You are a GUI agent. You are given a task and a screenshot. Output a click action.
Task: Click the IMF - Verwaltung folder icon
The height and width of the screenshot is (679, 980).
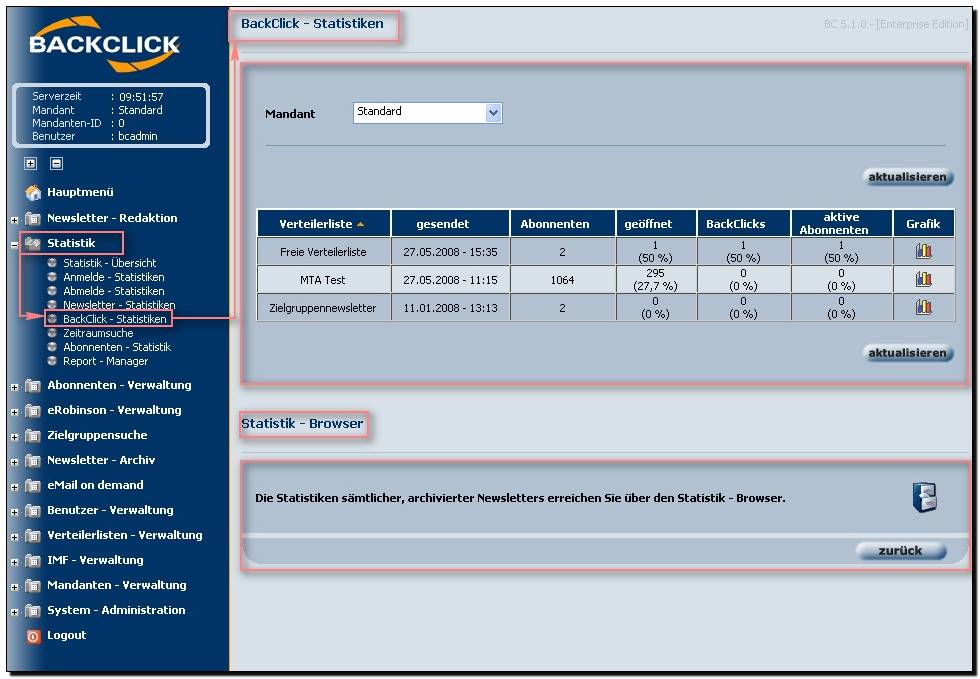pyautogui.click(x=32, y=560)
